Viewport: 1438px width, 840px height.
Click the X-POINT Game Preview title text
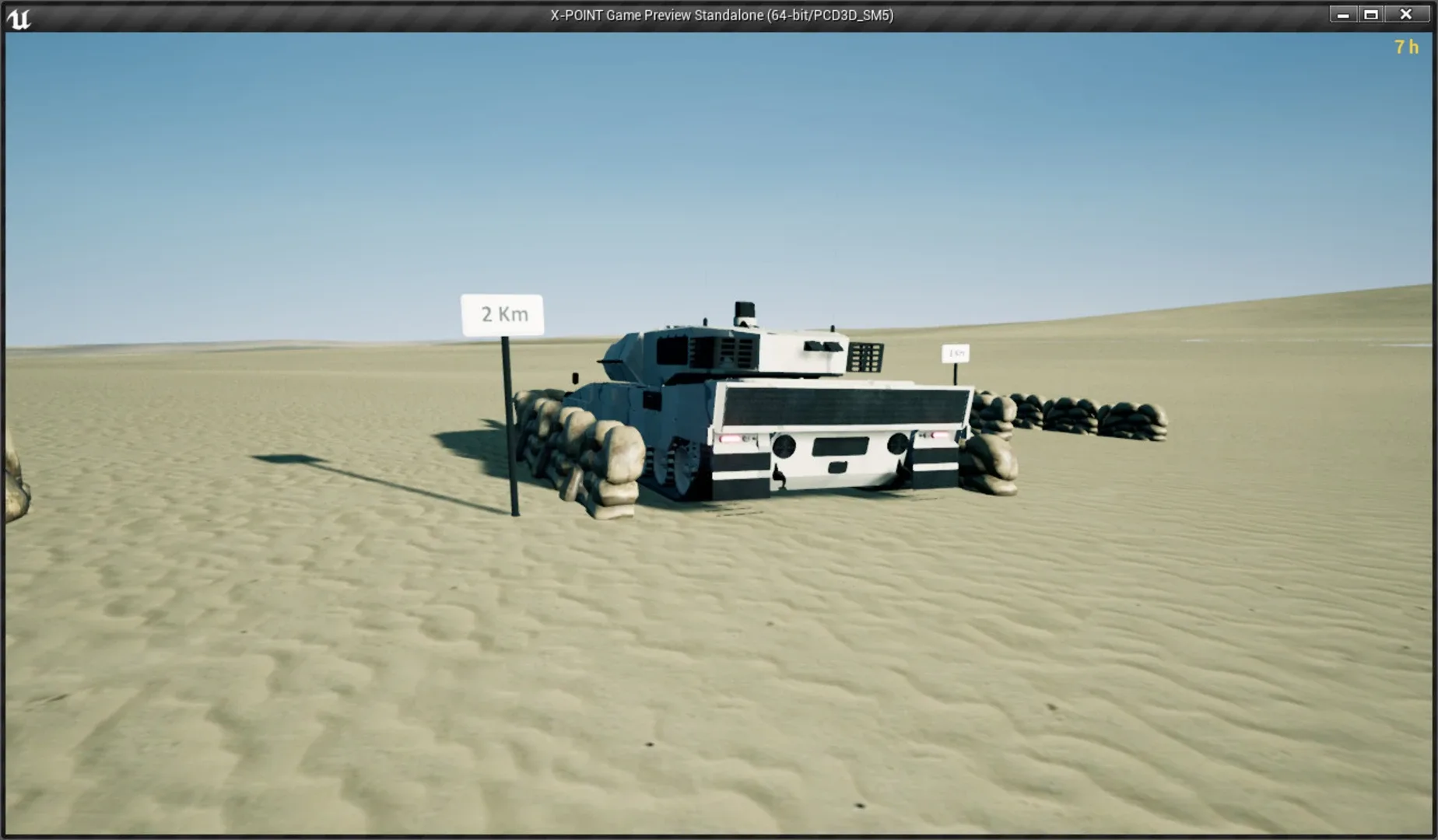coord(721,16)
